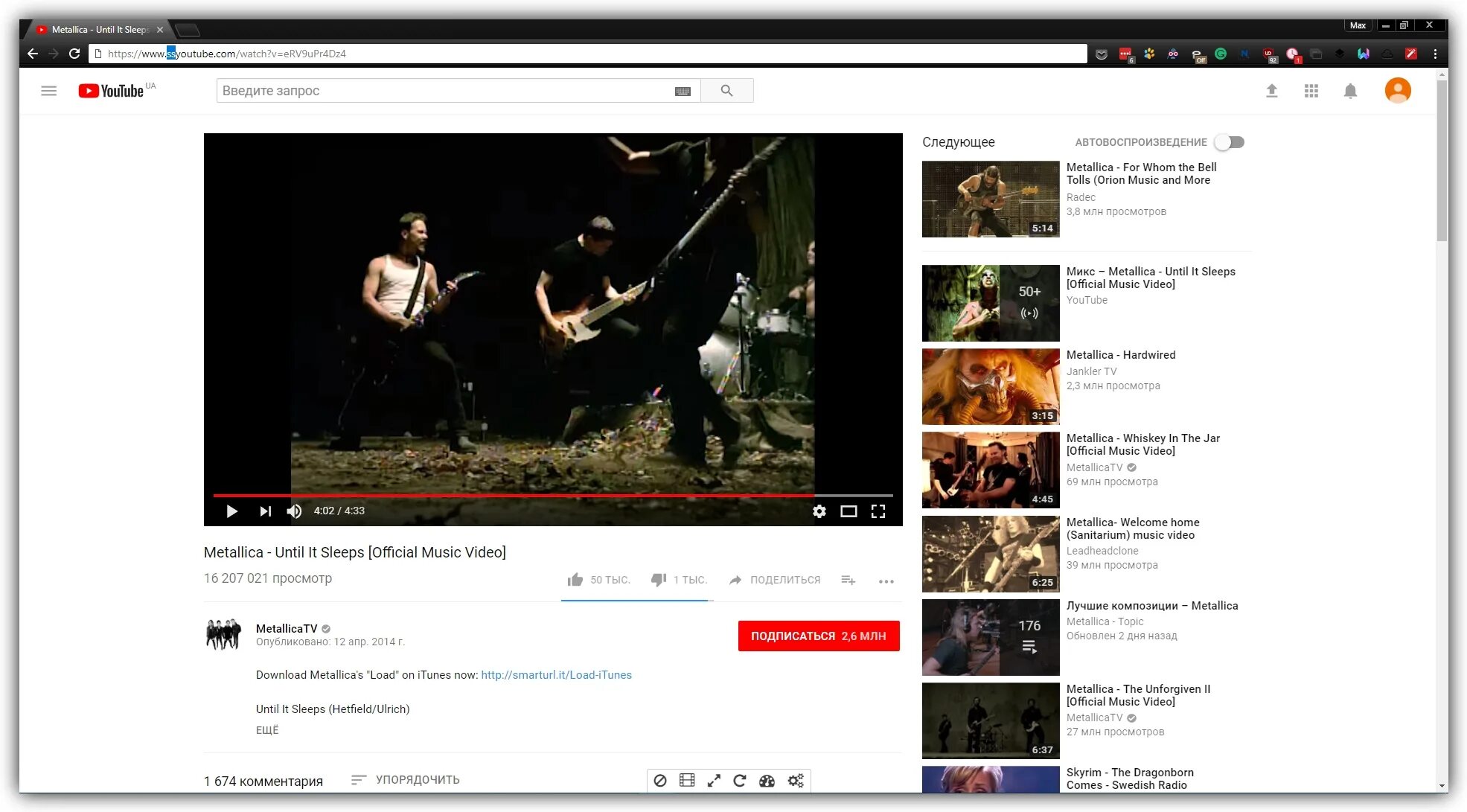Enter fullscreen mode in player
Screen dimensions: 1467x812
tap(878, 511)
